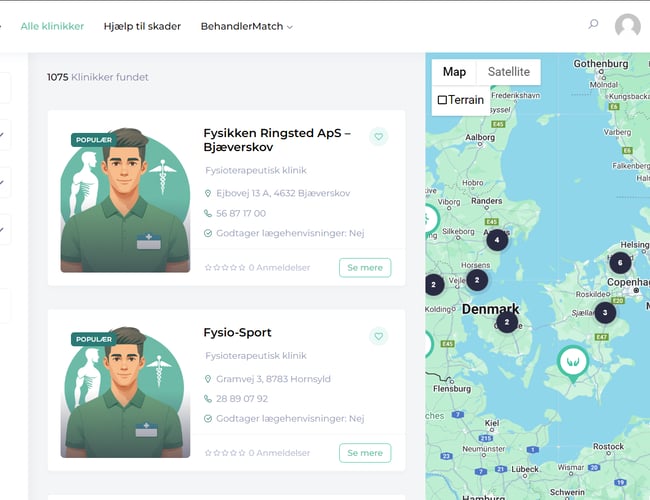Click star rating of Fysikken Ringsted card
Viewport: 650px width, 500px height.
point(225,268)
